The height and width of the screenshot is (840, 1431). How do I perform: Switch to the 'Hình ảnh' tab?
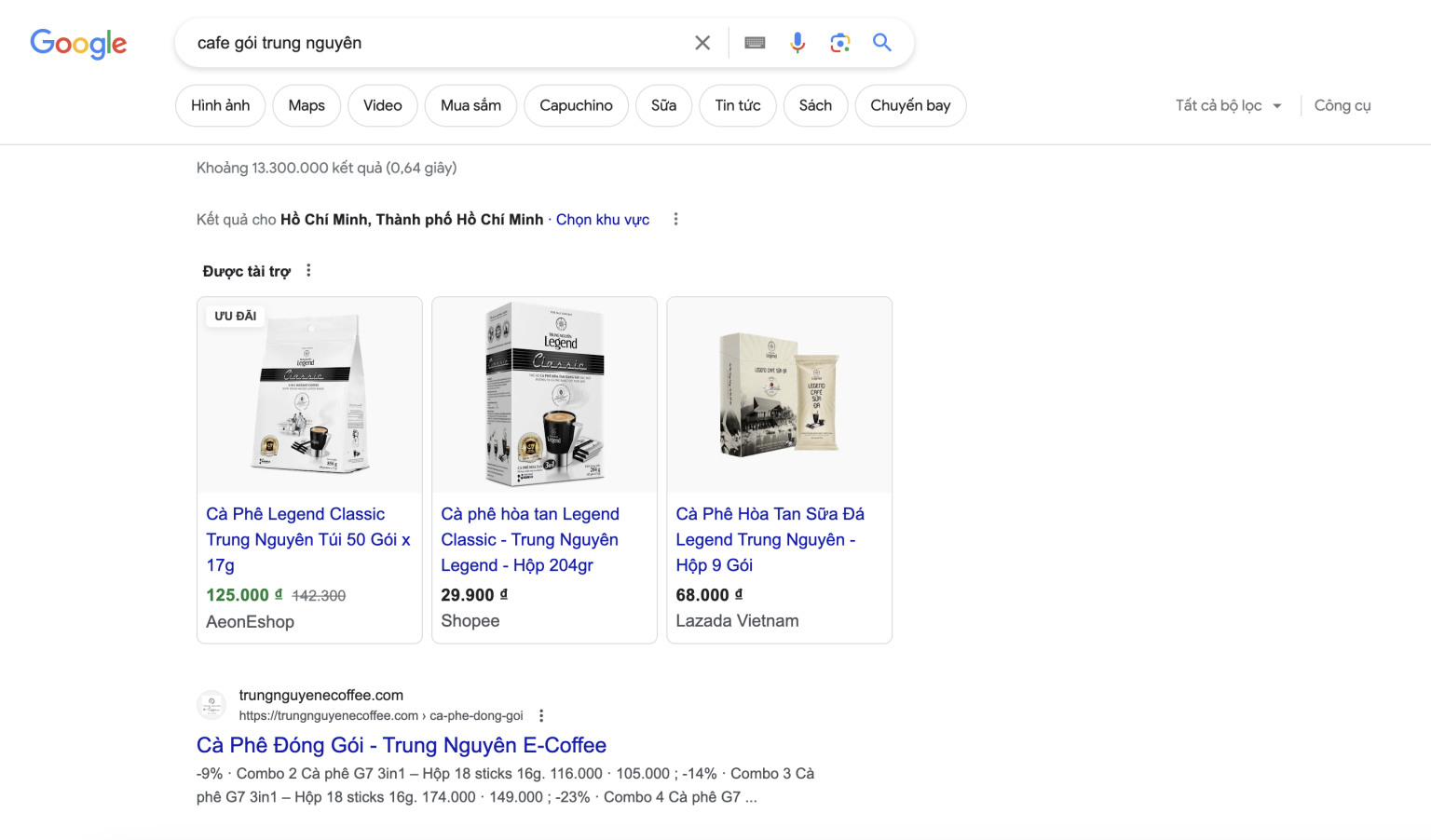220,106
